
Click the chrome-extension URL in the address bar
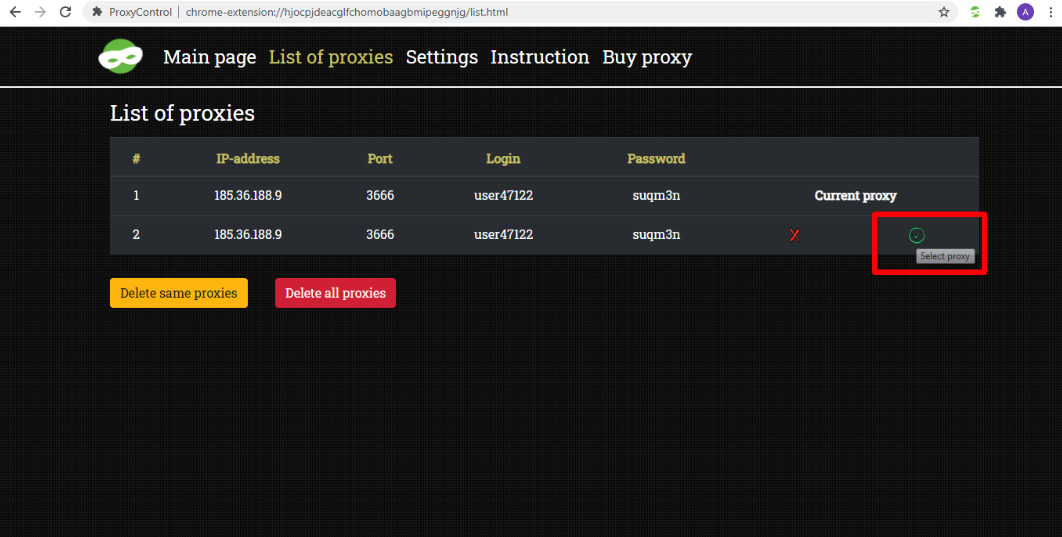coord(347,12)
